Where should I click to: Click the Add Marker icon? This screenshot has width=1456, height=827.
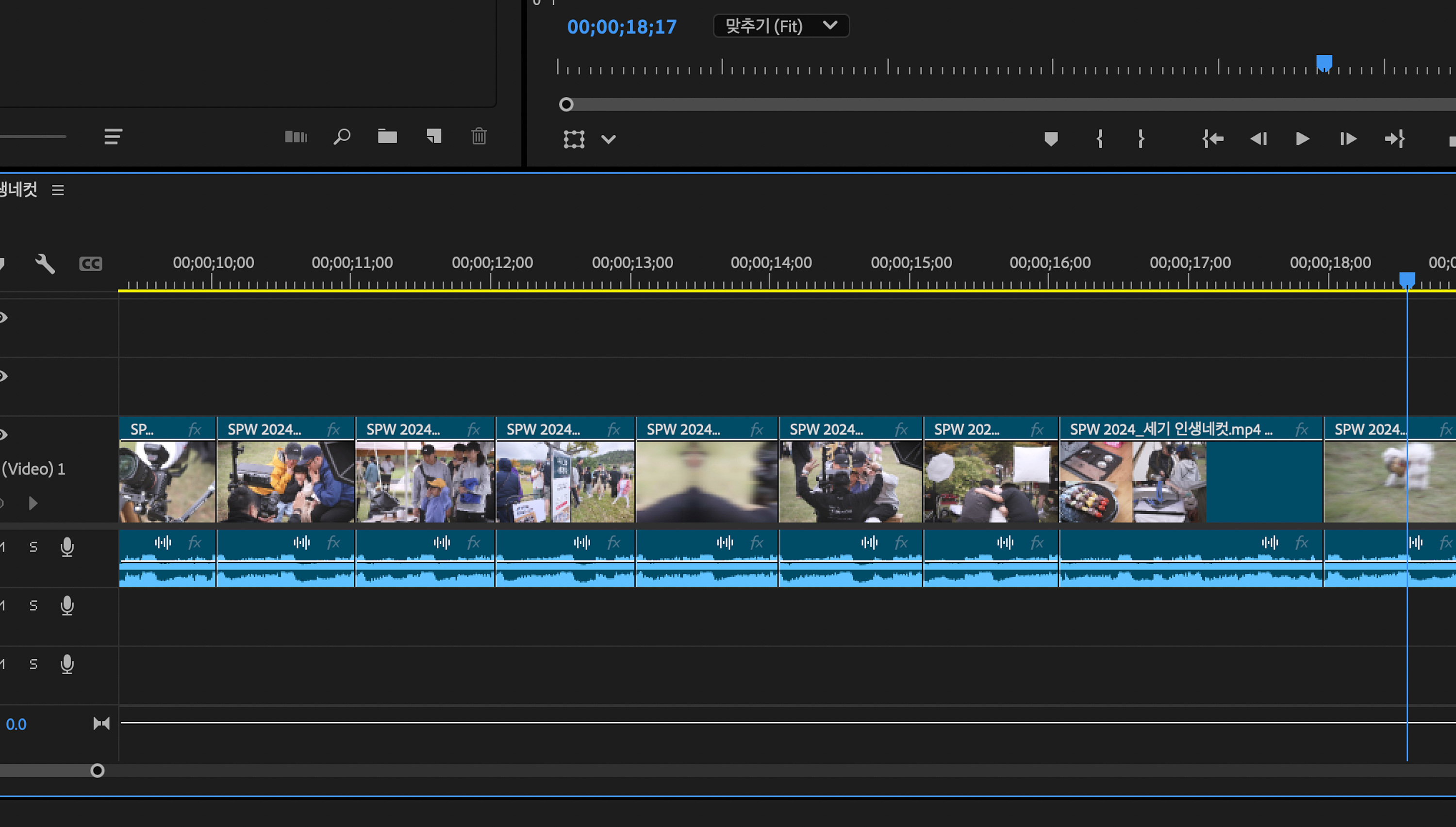point(1051,139)
